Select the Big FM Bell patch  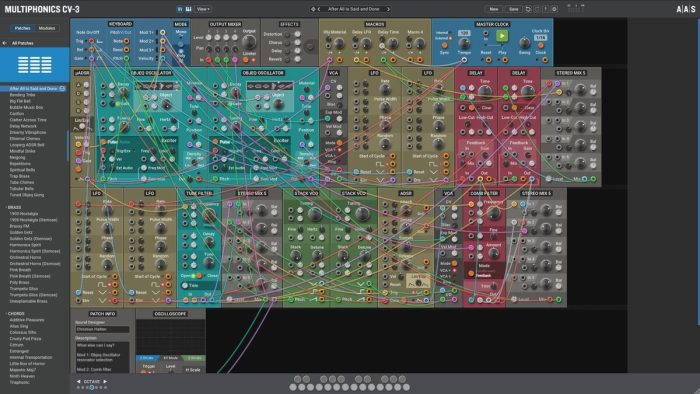point(20,101)
